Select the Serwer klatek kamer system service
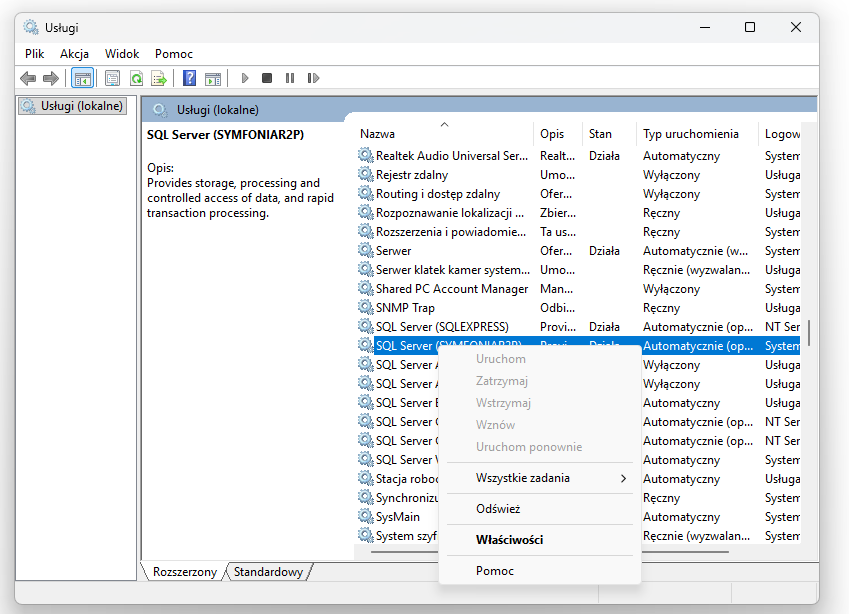 pos(578,270)
